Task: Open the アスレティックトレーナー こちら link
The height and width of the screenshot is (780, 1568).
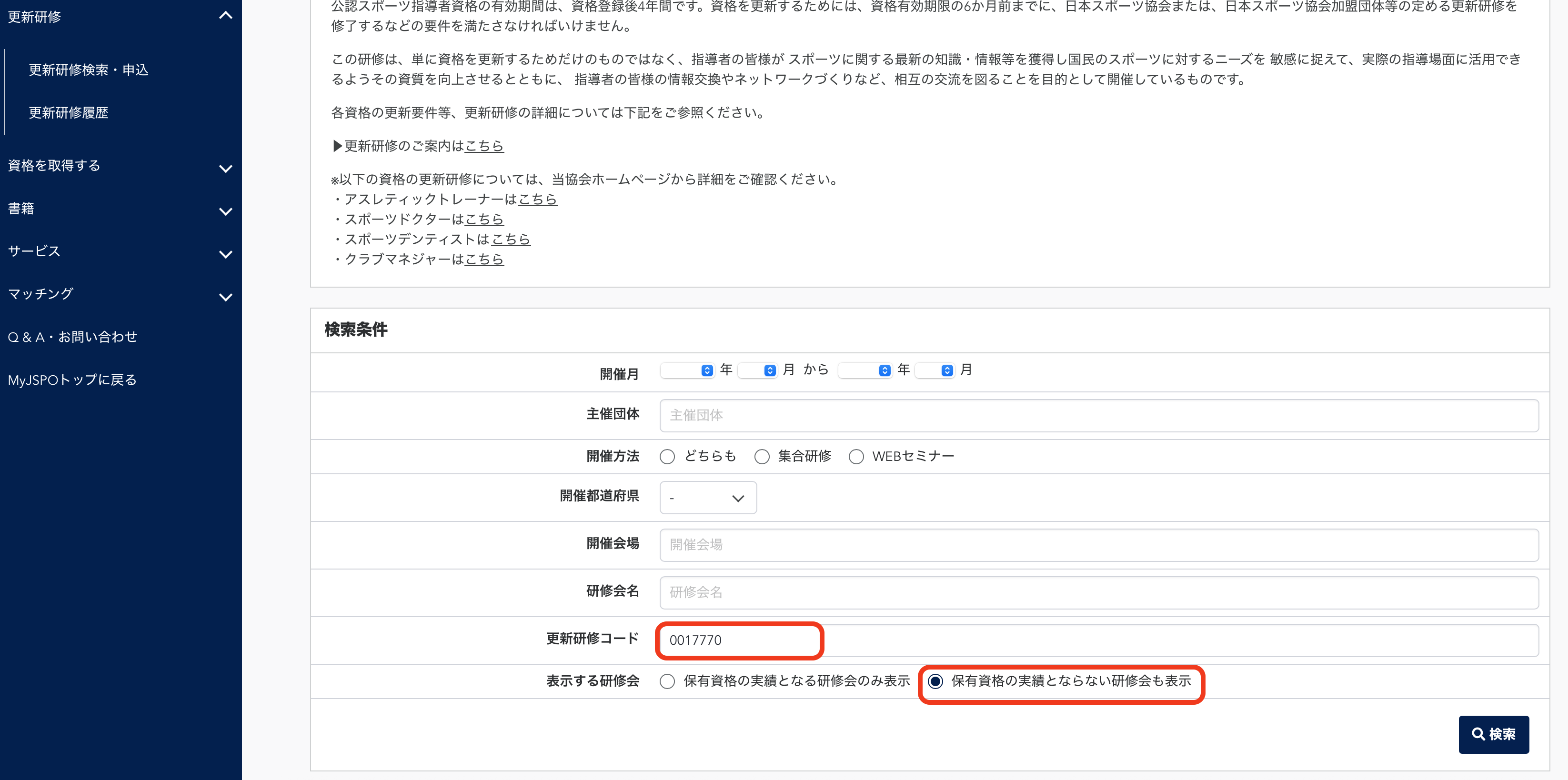Action: pos(537,200)
